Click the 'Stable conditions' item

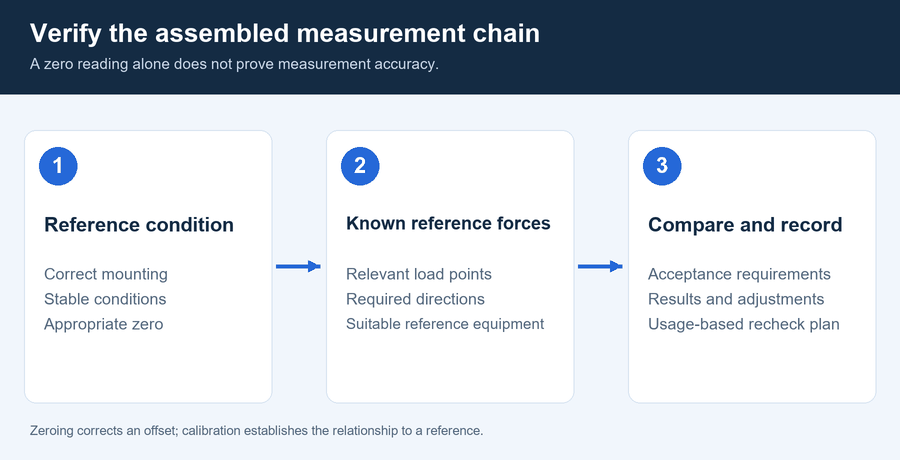click(x=105, y=299)
